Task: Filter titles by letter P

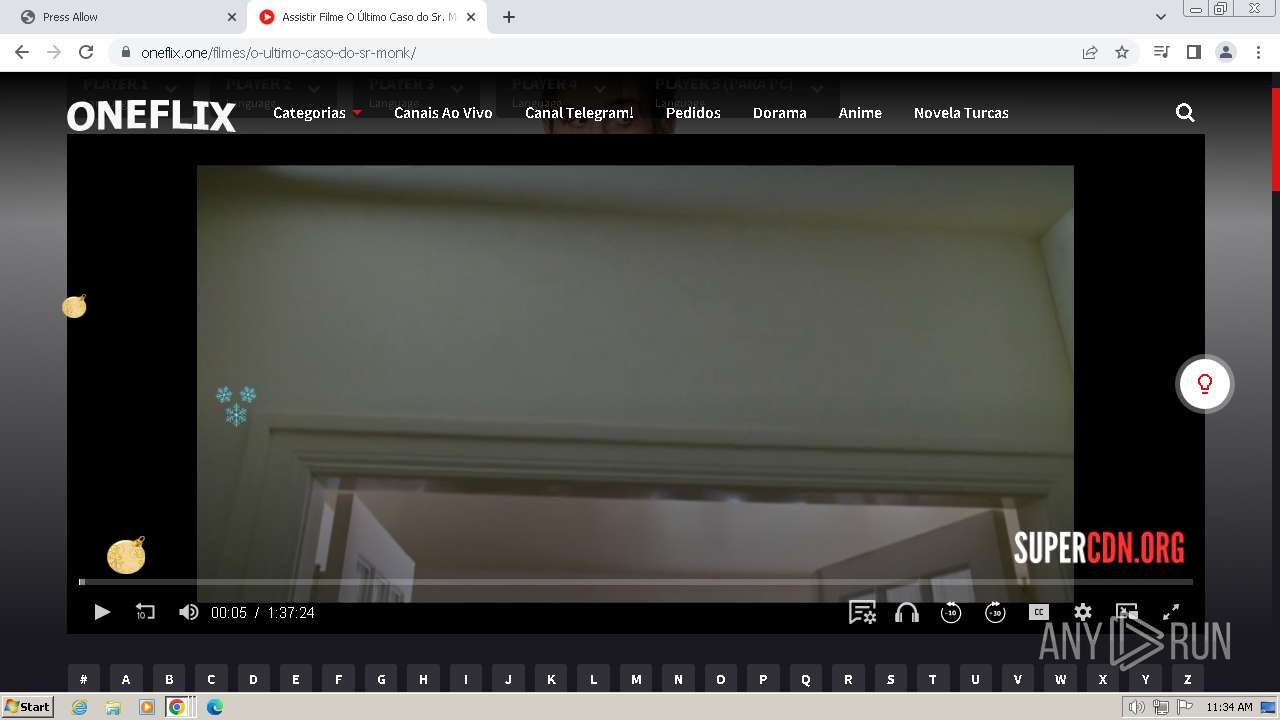Action: (x=763, y=679)
